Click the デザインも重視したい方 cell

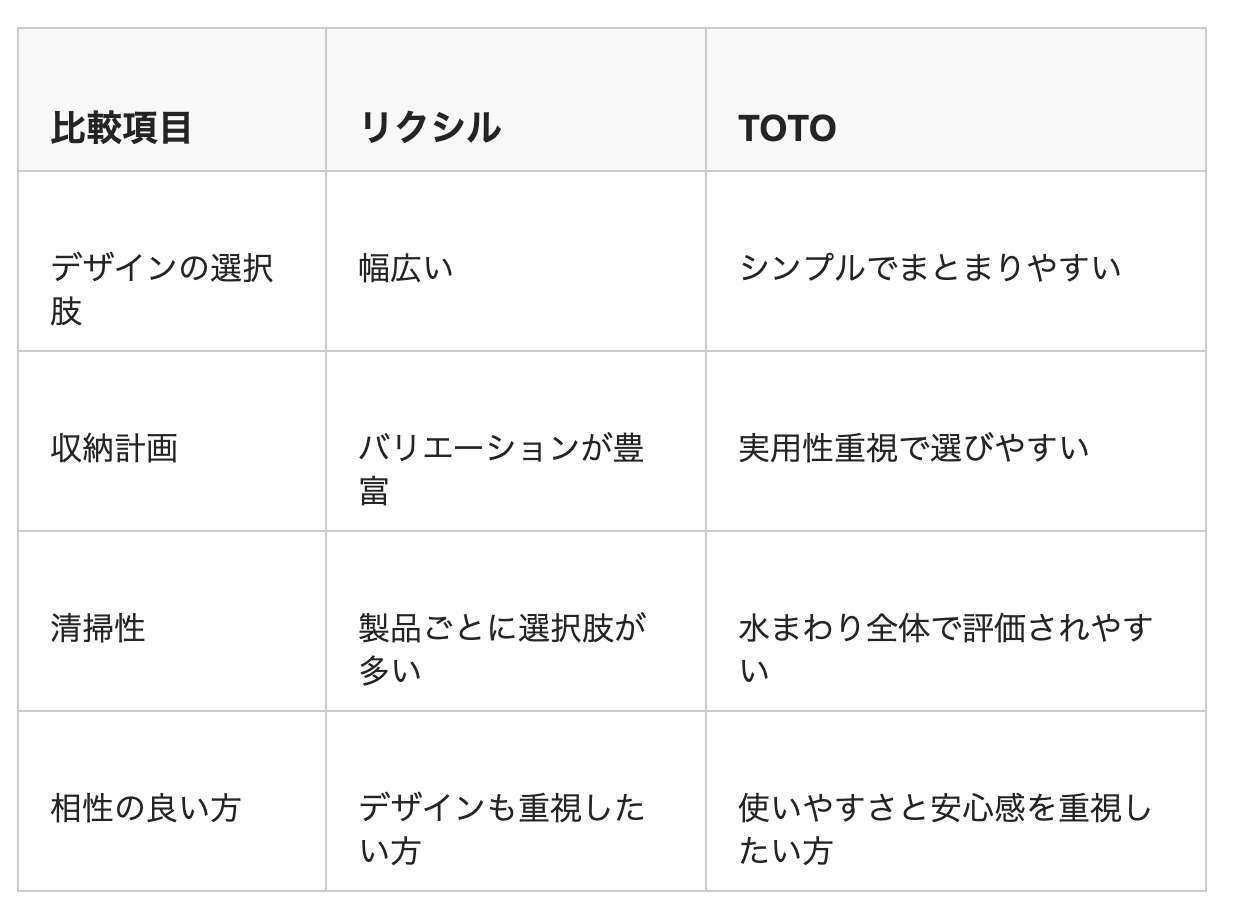(516, 801)
